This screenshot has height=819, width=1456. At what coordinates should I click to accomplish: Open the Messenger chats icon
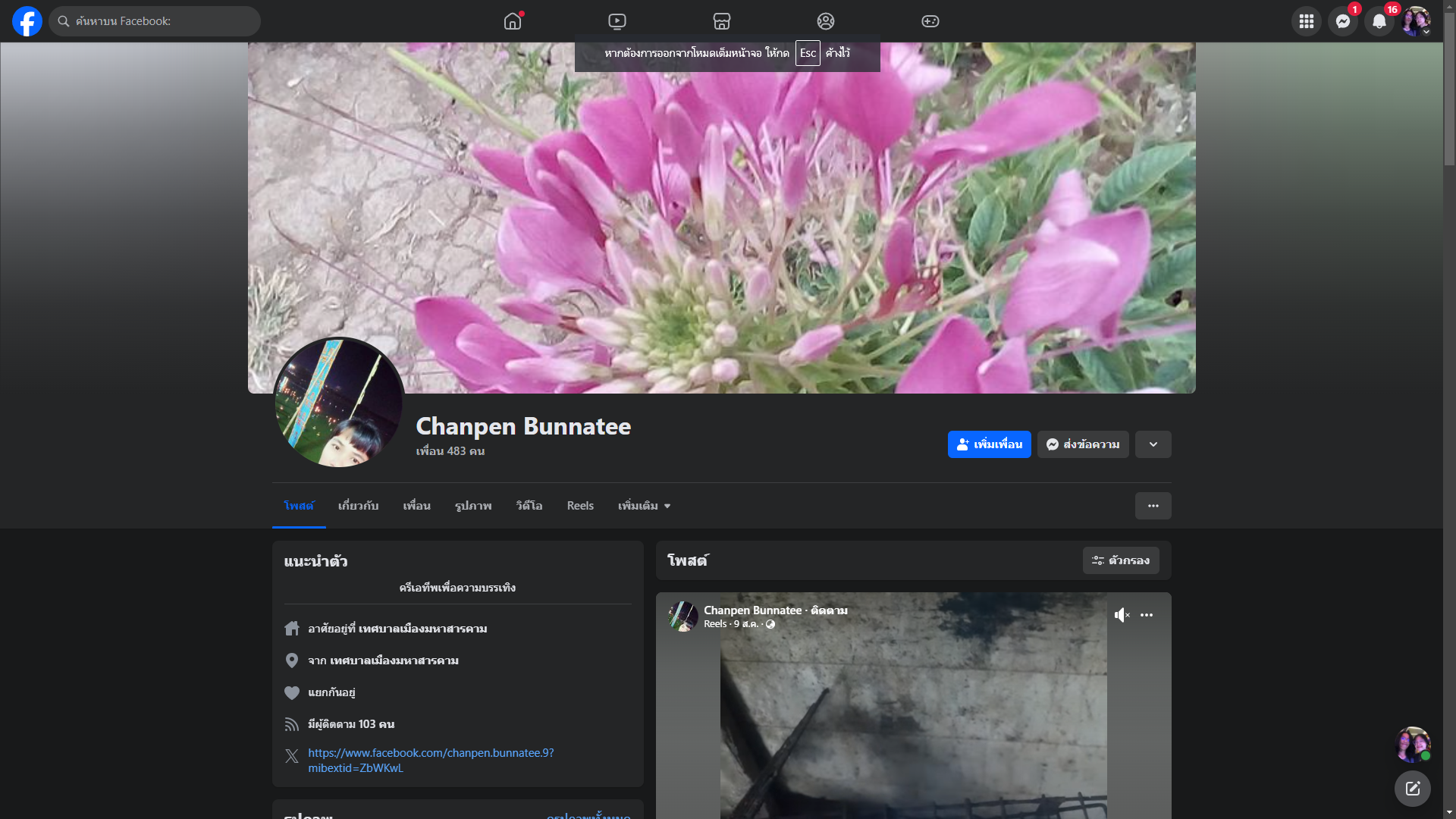1342,21
